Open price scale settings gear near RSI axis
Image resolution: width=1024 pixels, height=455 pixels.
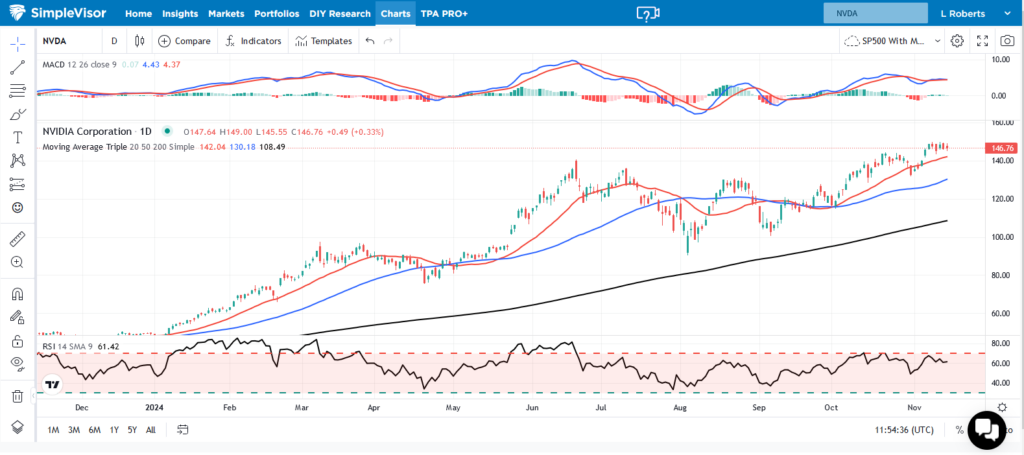click(x=1002, y=406)
